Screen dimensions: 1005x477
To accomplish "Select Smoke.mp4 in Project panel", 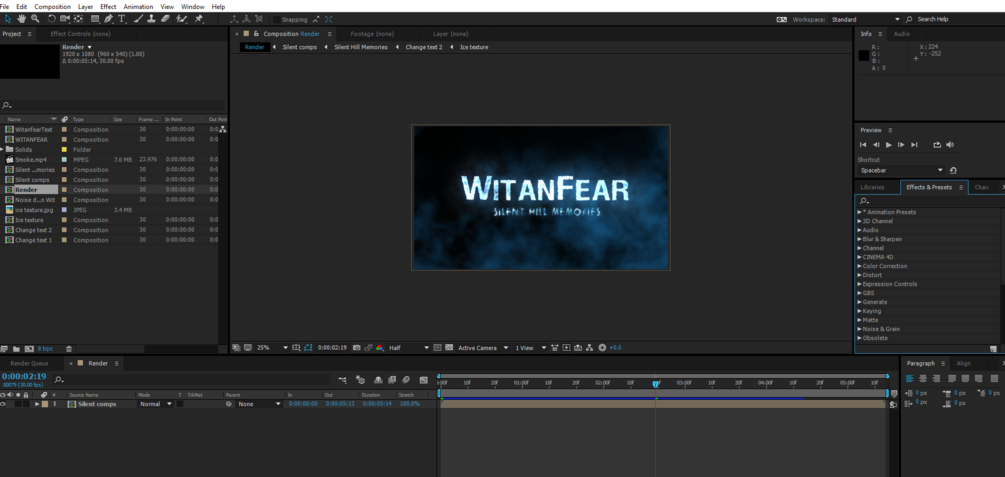I will [30, 160].
